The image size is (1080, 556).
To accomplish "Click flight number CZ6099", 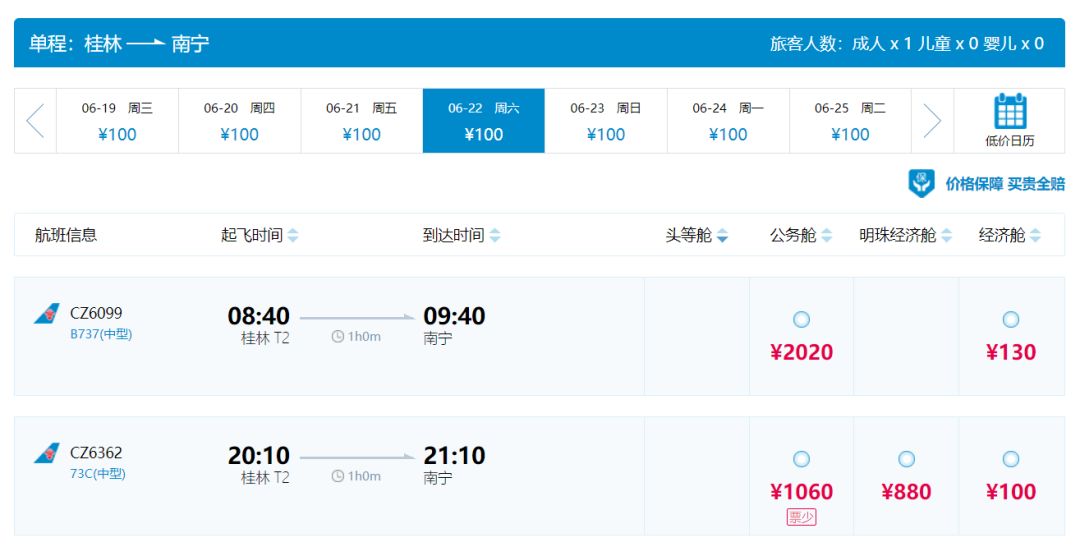I will tap(96, 313).
